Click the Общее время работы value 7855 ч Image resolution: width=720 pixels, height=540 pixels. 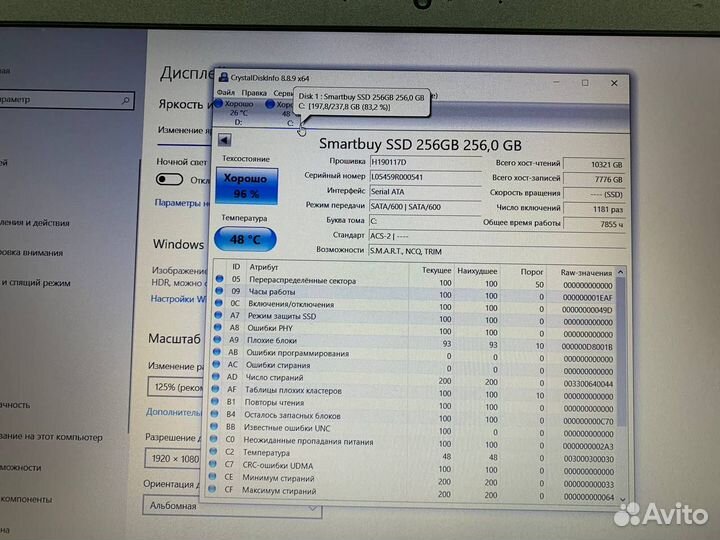[594, 225]
